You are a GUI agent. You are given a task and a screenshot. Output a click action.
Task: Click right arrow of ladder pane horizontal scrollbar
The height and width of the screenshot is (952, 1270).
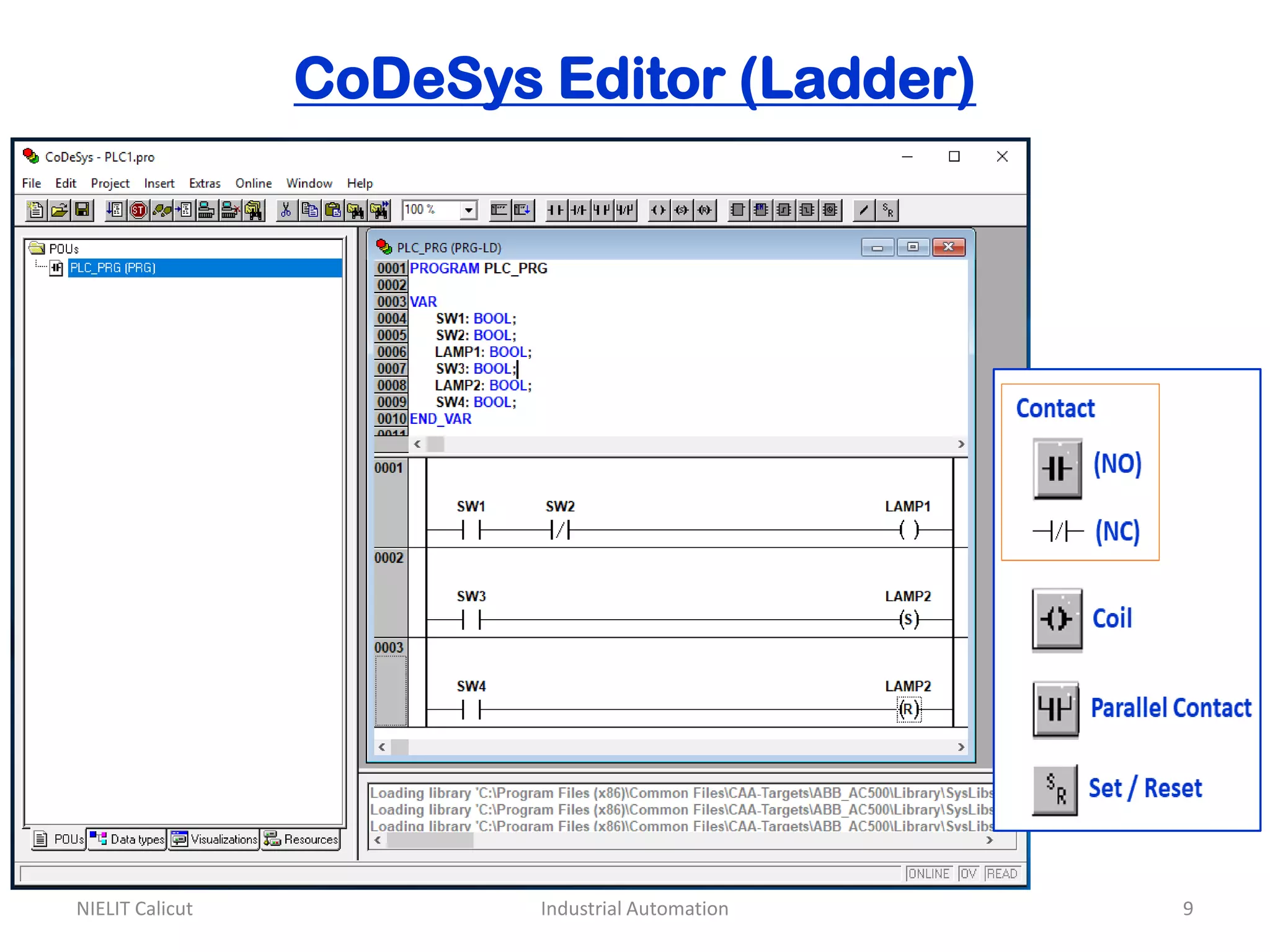(x=961, y=747)
